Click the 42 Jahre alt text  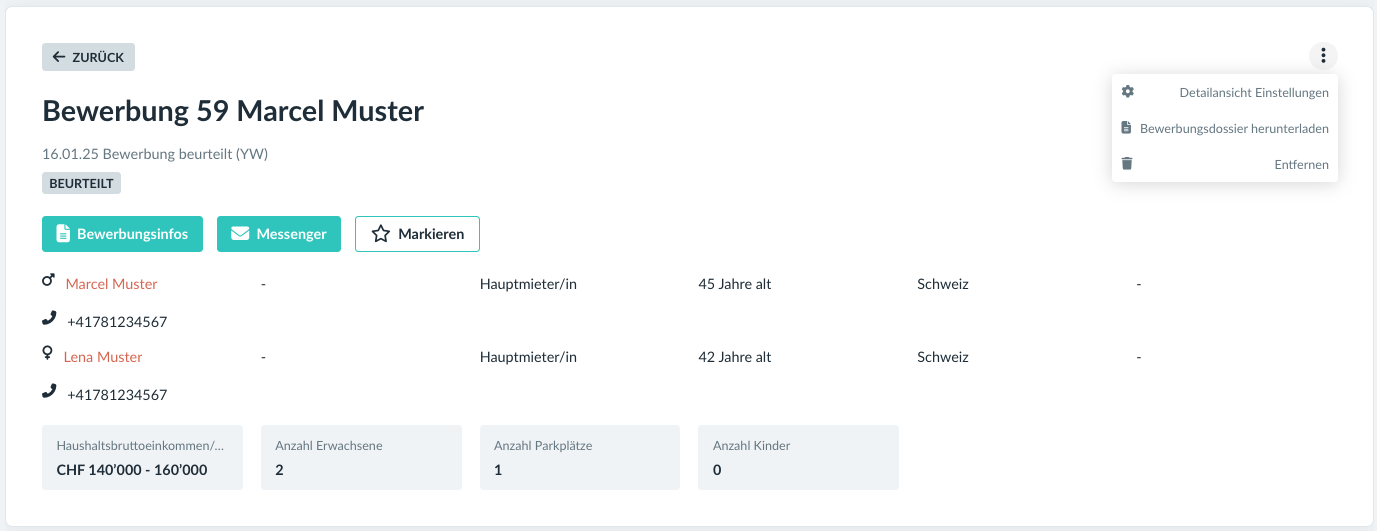[x=735, y=357]
